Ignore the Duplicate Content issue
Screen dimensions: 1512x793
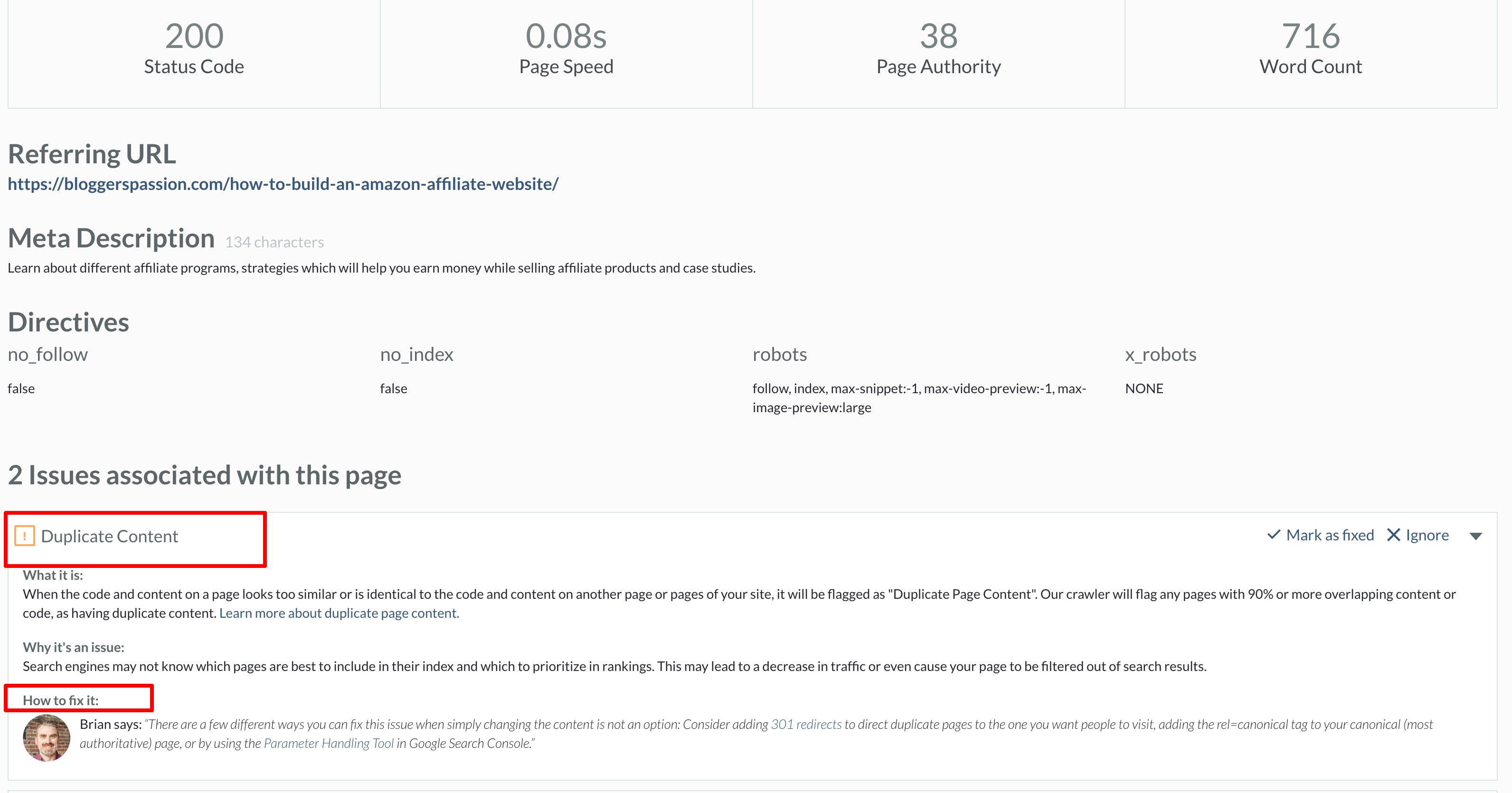[x=1427, y=535]
